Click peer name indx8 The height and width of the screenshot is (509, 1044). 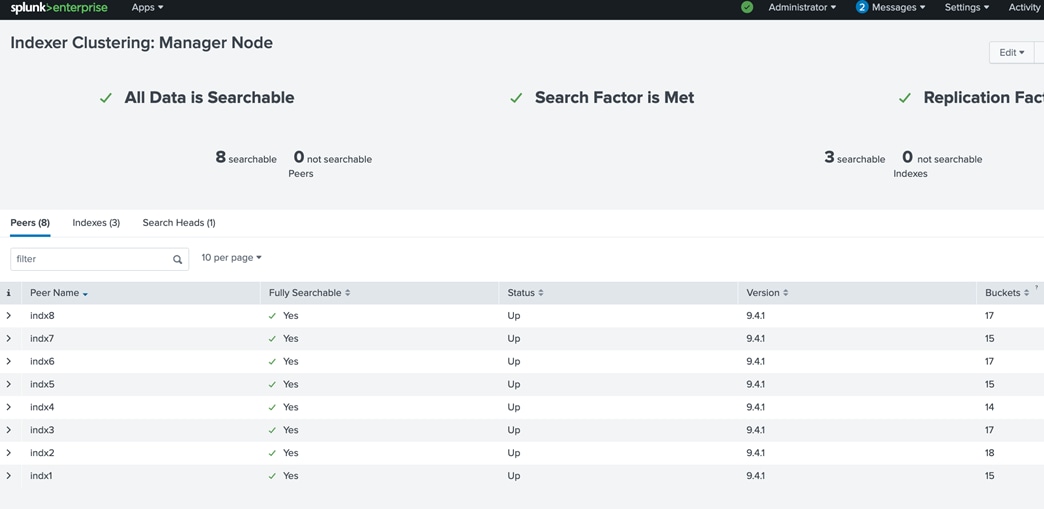pyautogui.click(x=42, y=316)
